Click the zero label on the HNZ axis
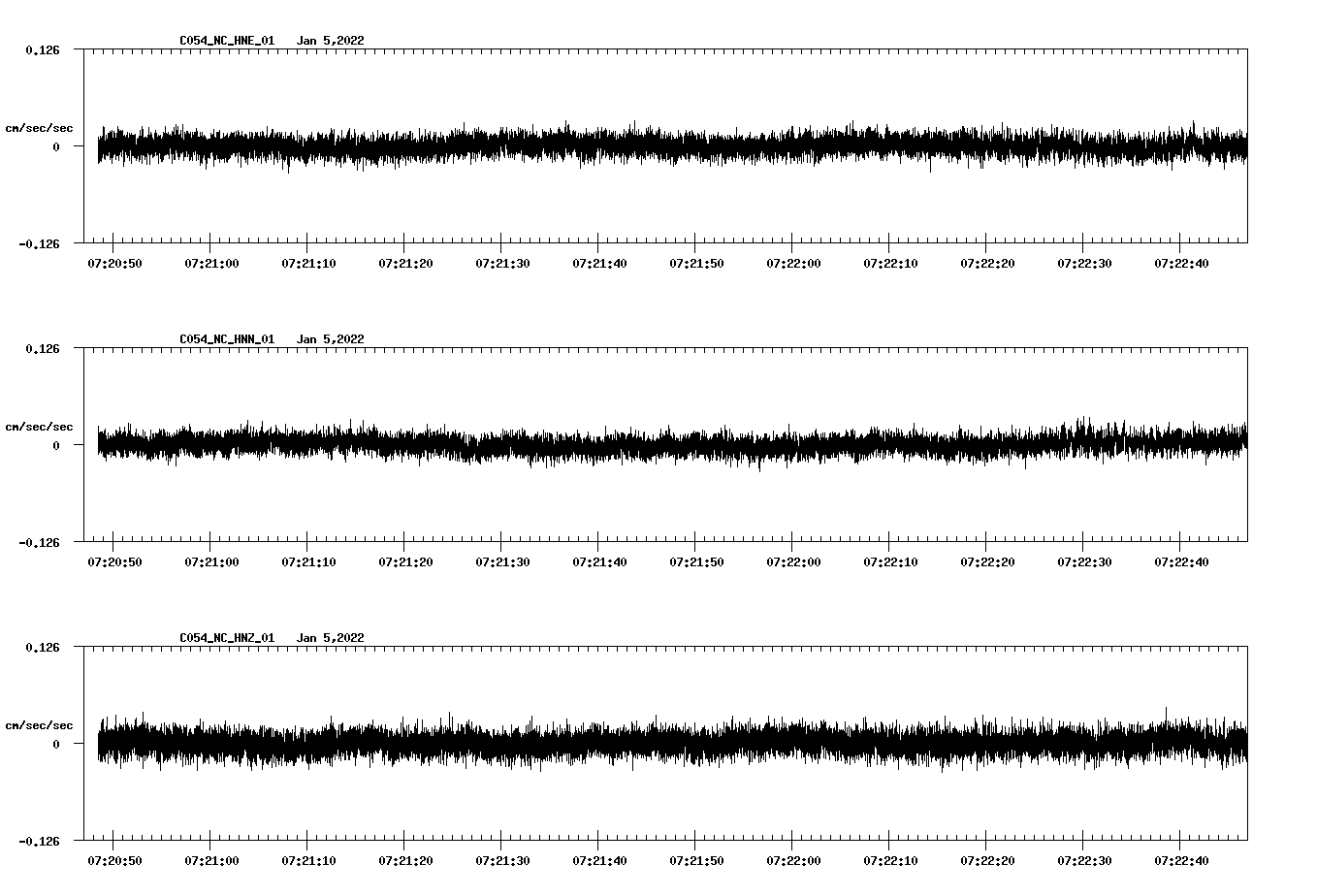The width and height of the screenshot is (1317, 896). coord(56,744)
